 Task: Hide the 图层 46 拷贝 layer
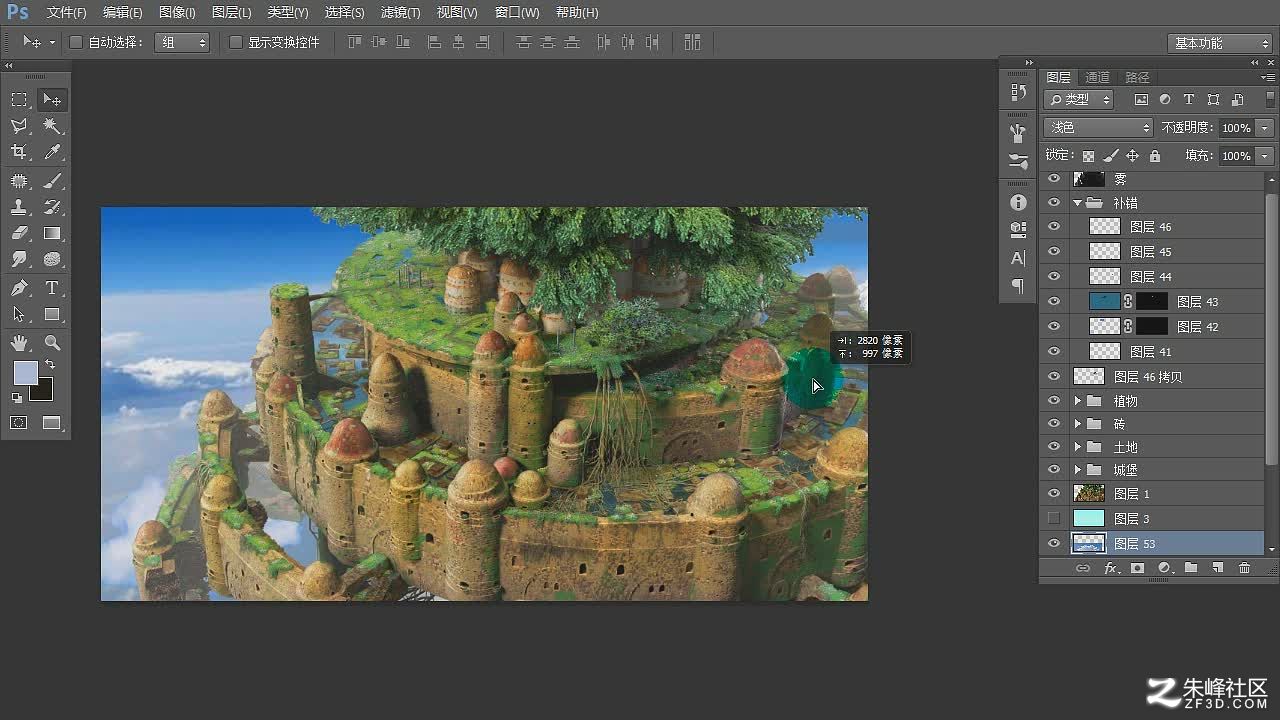click(x=1053, y=376)
